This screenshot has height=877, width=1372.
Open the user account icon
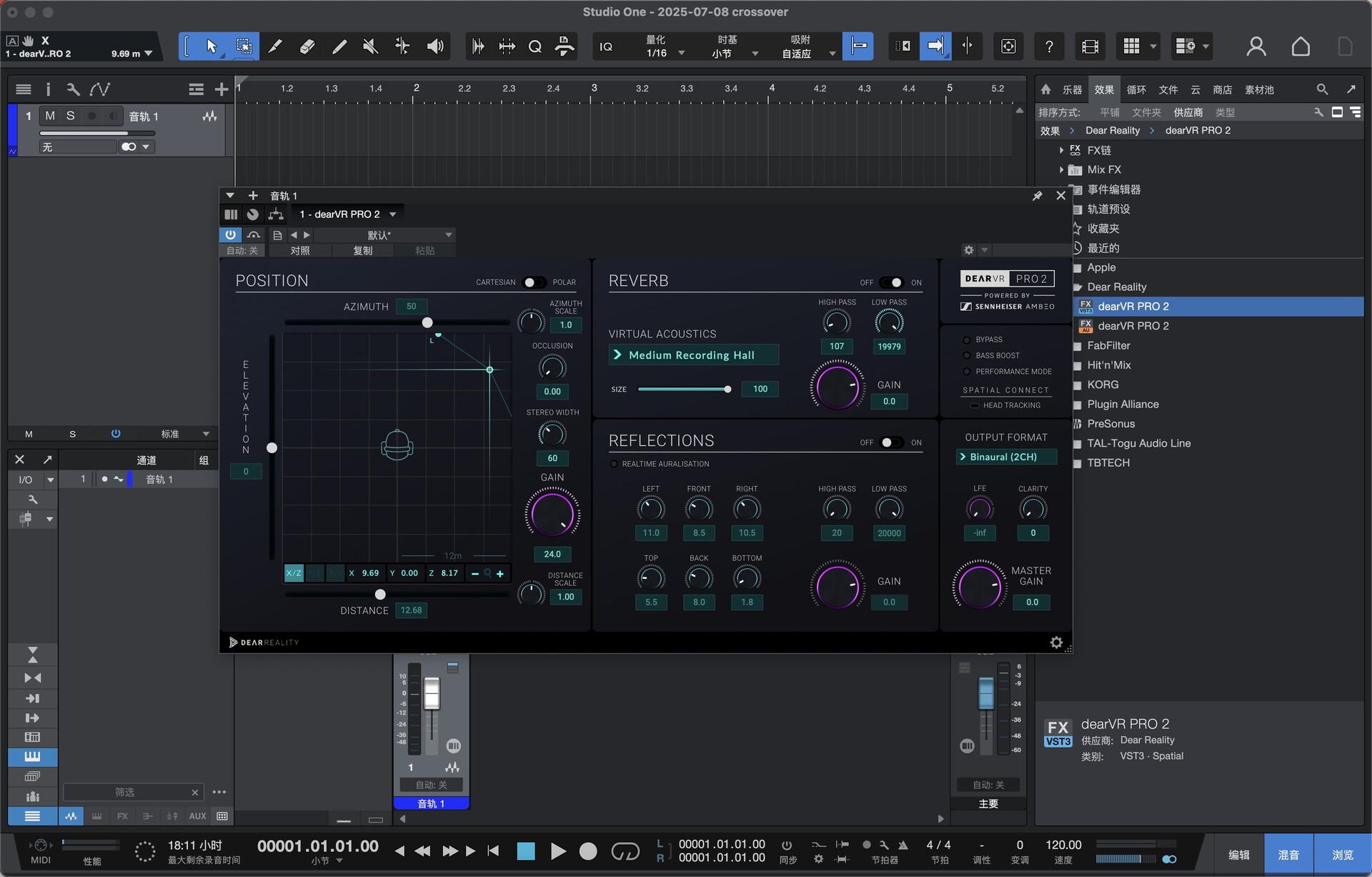[1256, 46]
